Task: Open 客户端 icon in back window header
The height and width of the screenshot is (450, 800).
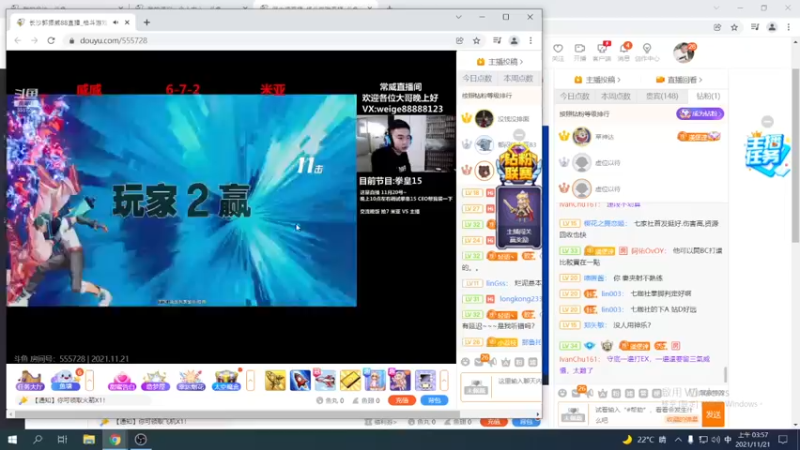Action: (602, 52)
